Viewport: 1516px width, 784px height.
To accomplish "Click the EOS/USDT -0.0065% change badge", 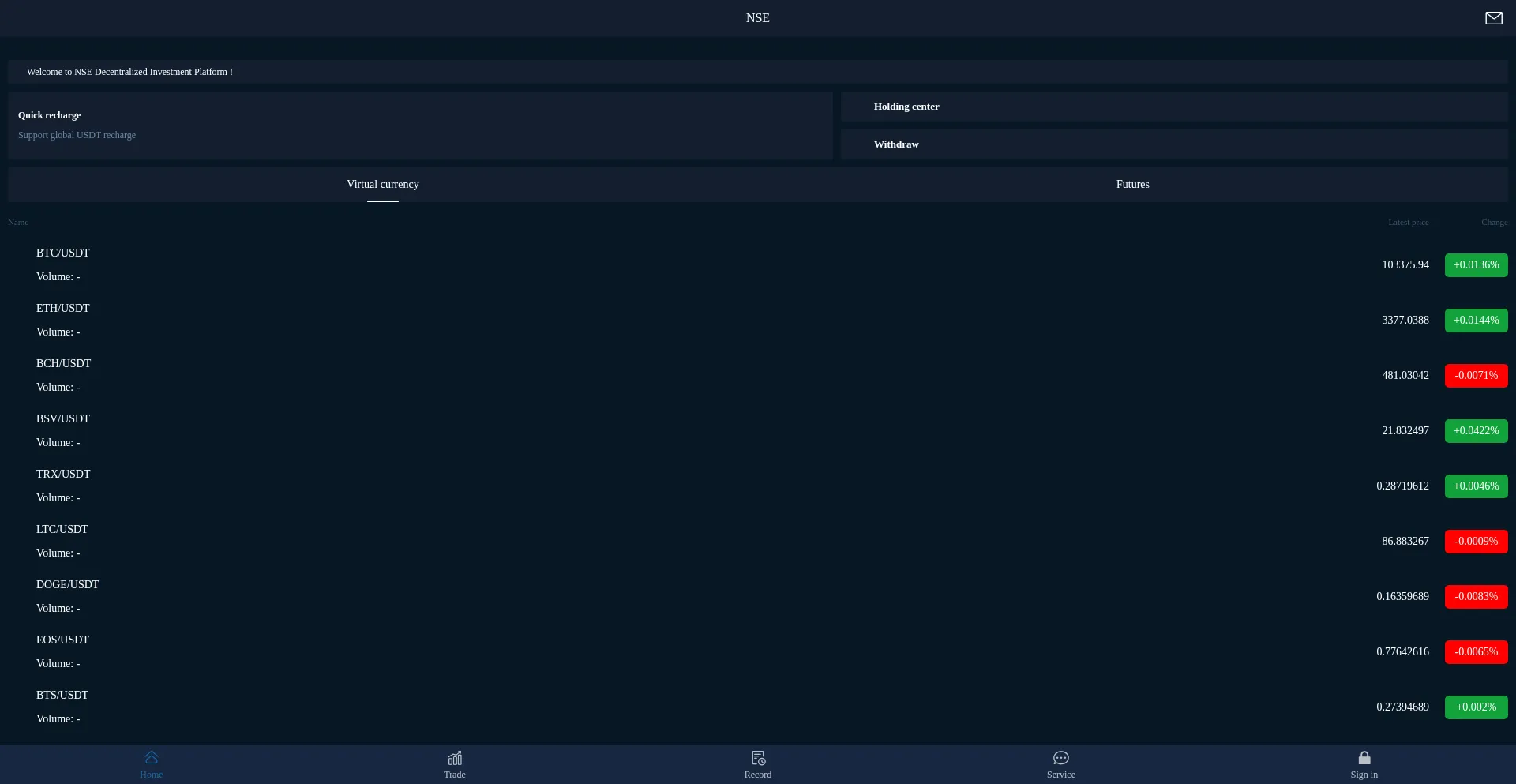I will click(1476, 652).
